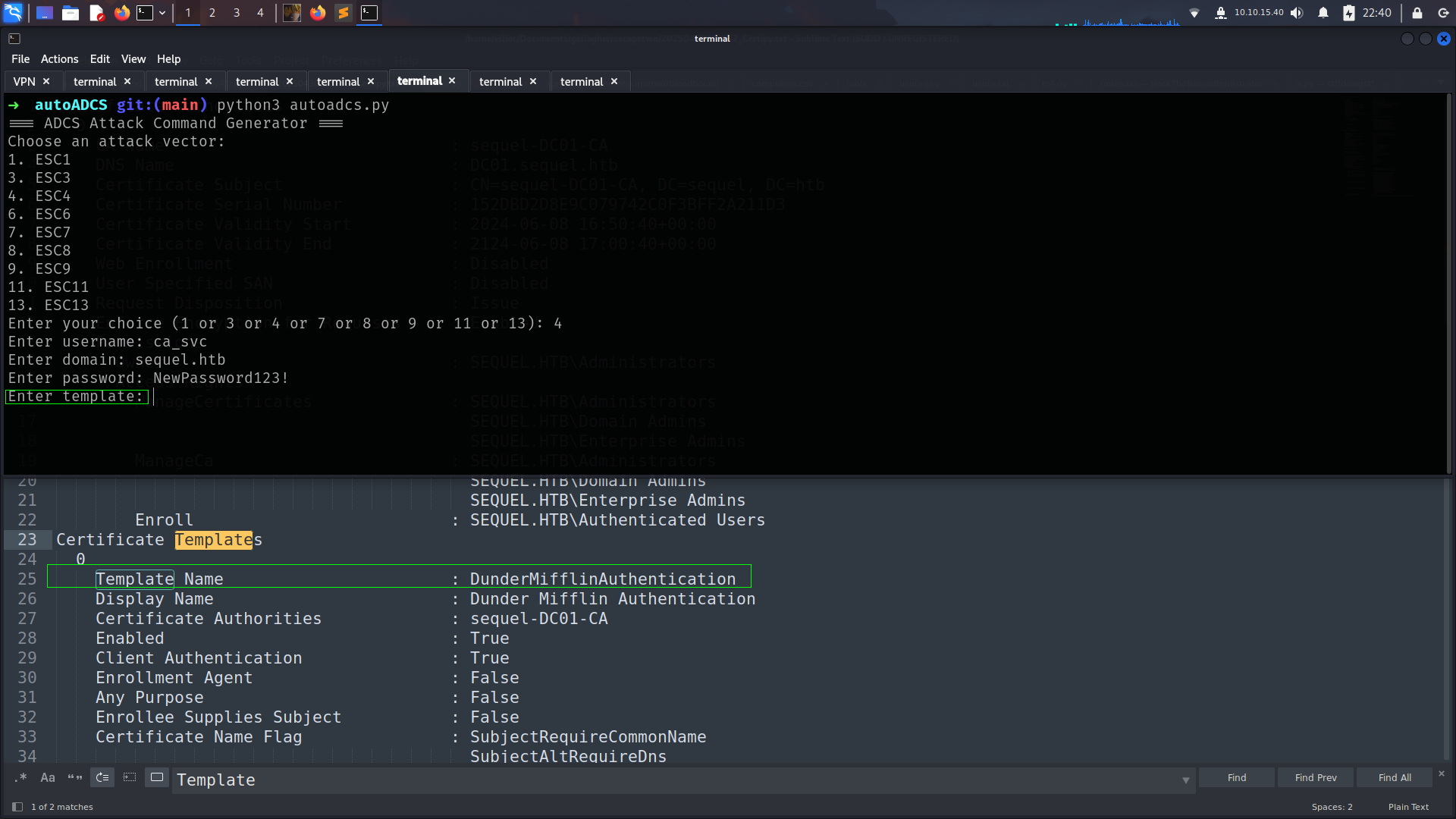The height and width of the screenshot is (819, 1456).
Task: Open the View menu
Action: 133,59
